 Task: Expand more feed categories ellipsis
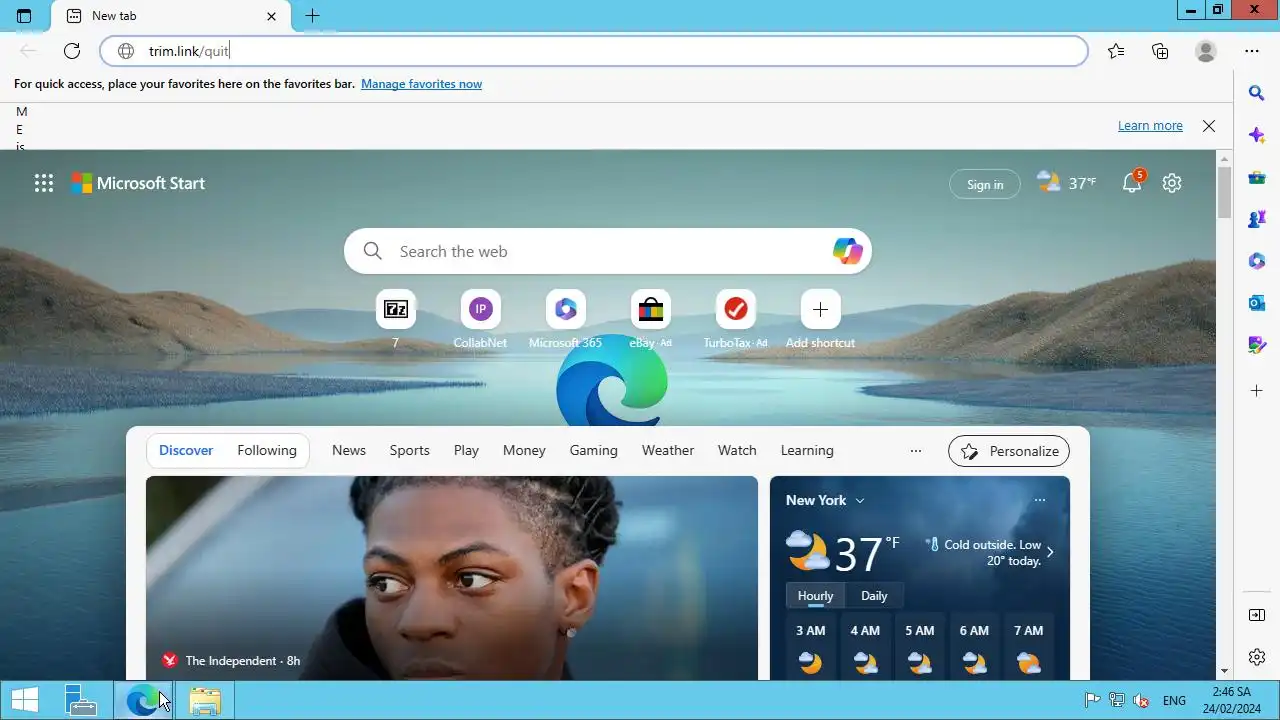(916, 451)
